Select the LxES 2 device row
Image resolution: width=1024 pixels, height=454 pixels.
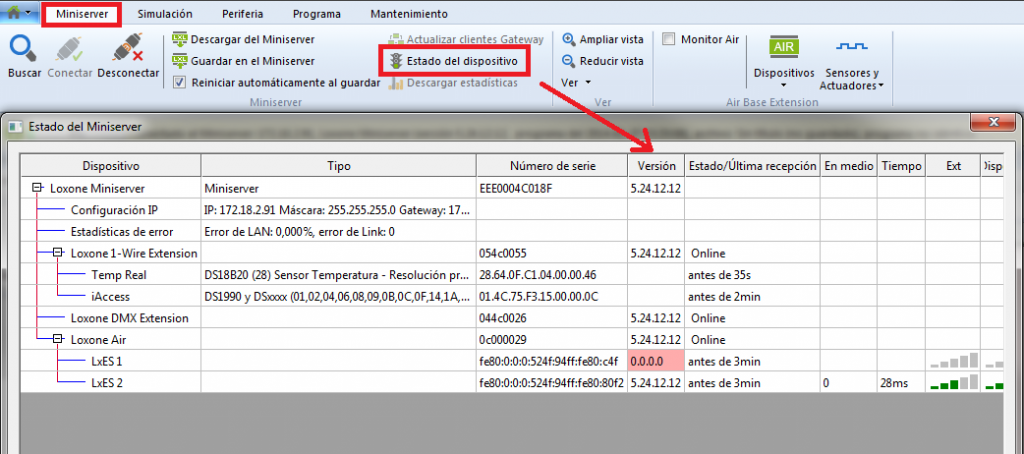click(106, 382)
